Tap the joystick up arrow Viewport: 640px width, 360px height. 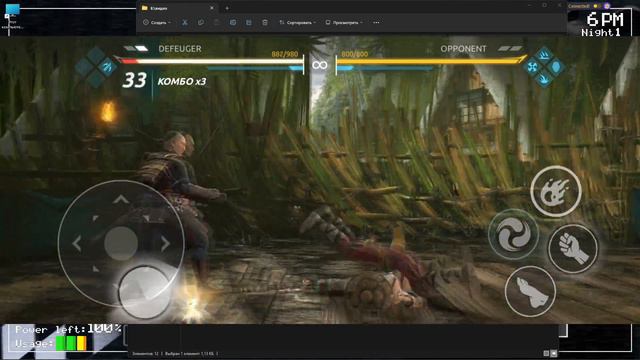(x=121, y=200)
